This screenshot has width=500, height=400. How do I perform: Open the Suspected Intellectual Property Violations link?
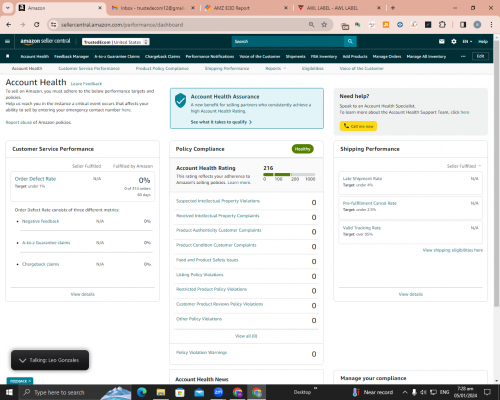[218, 201]
